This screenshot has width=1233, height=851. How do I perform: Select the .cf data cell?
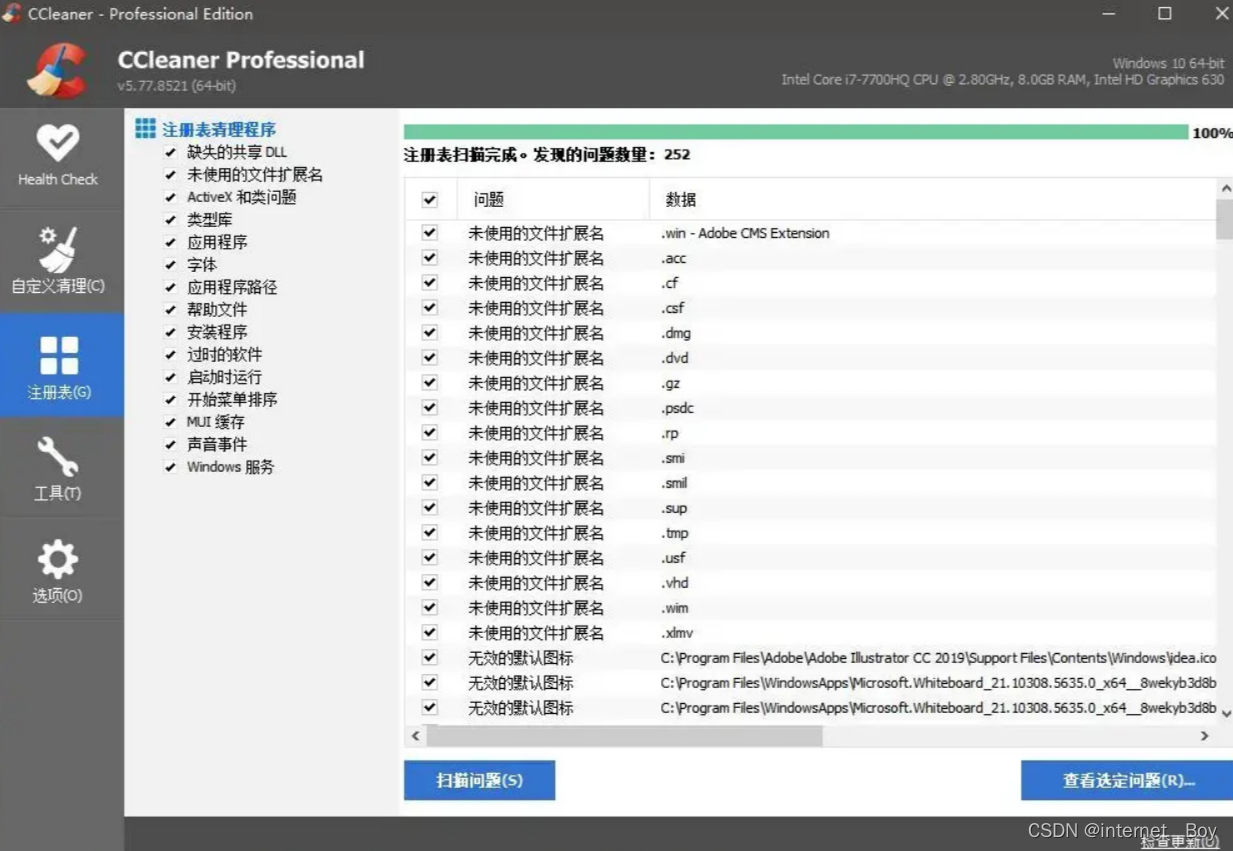coord(670,283)
